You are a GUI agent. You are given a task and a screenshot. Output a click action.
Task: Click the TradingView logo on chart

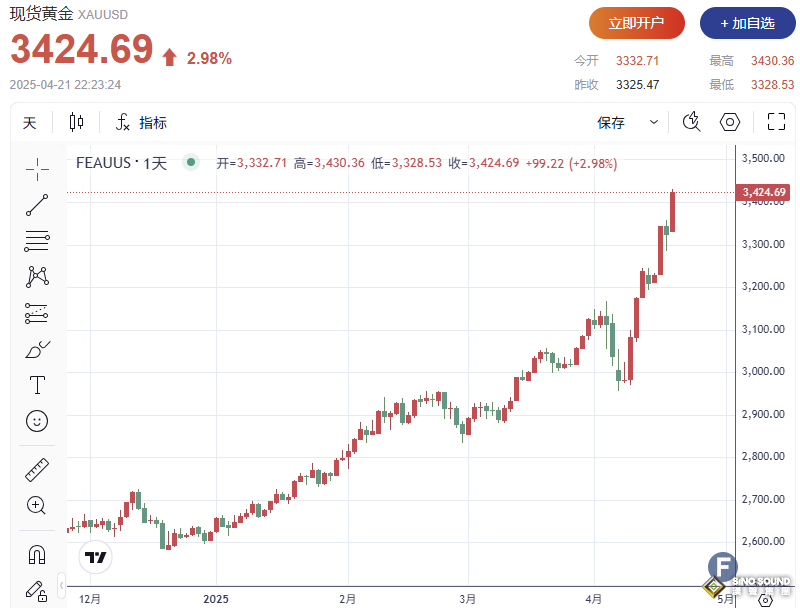point(95,557)
